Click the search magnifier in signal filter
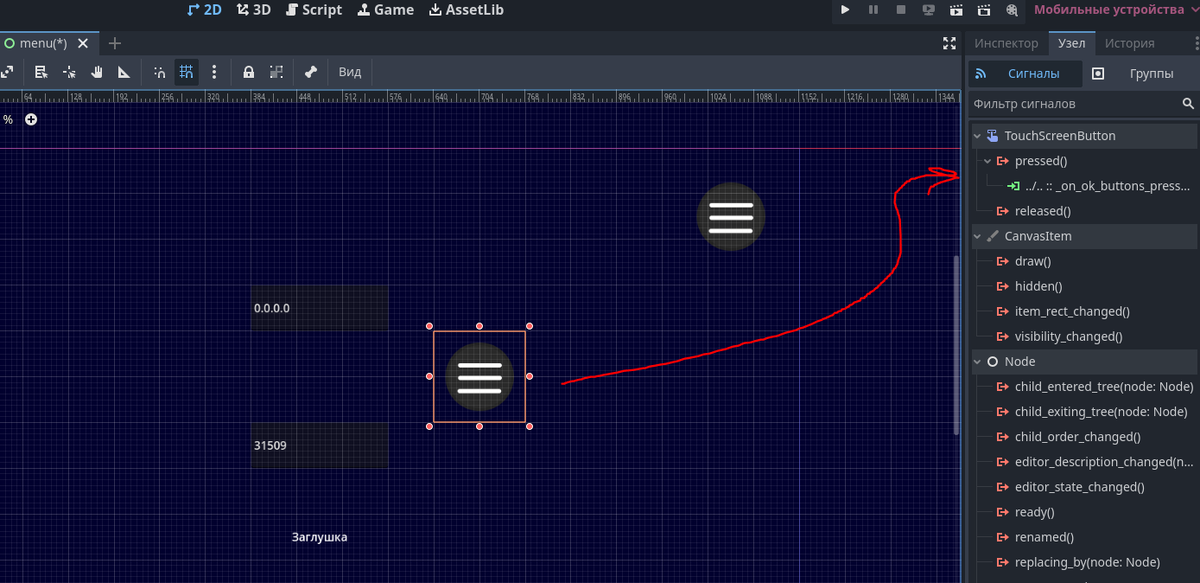 point(1188,103)
